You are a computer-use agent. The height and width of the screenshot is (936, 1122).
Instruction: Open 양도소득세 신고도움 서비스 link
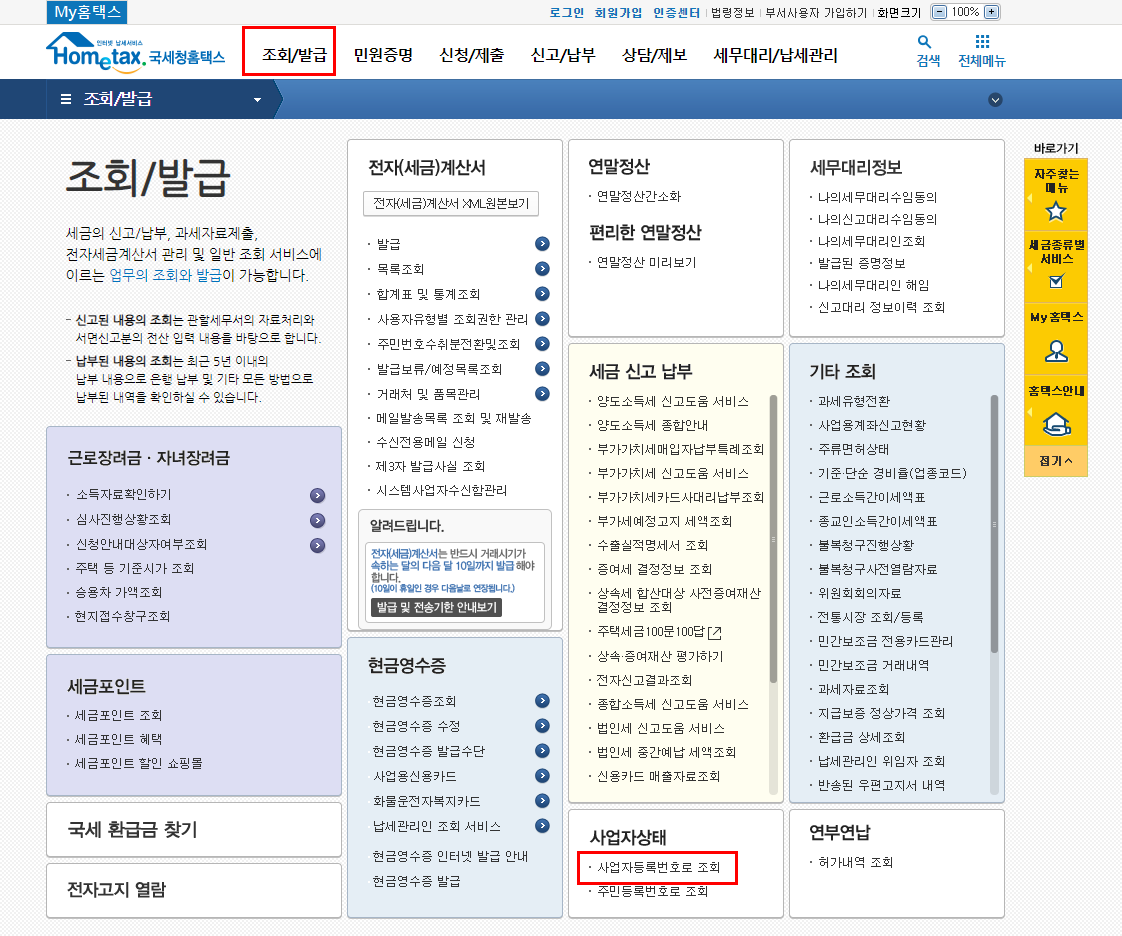pos(673,401)
